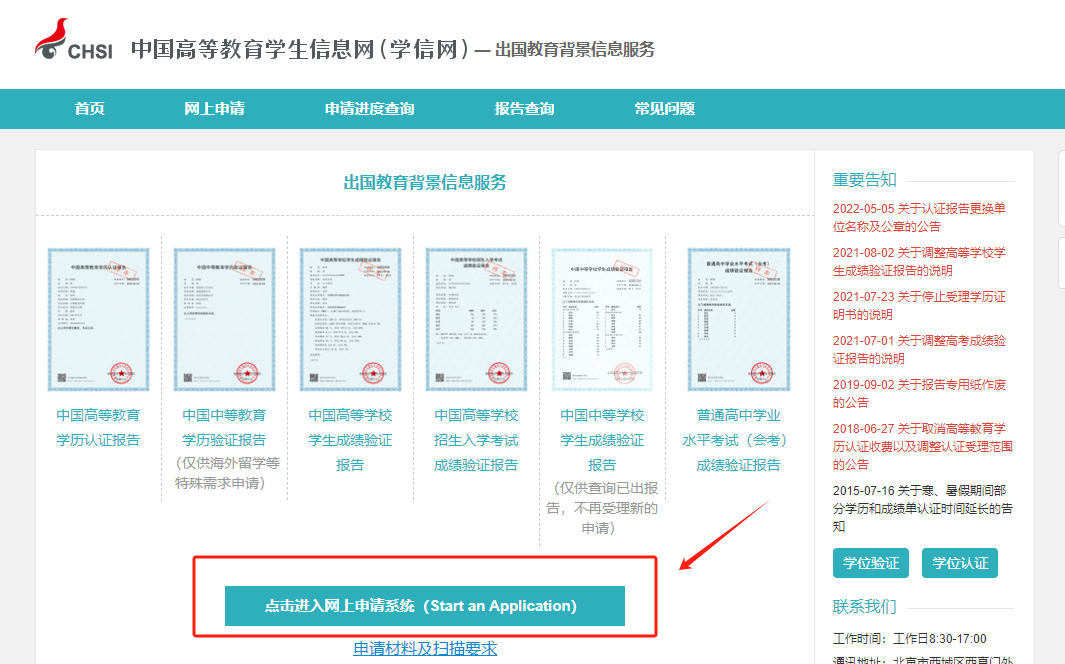Open 中国高等学校招生入学考试成绩验证报告 text link
The image size is (1065, 664).
coord(476,440)
